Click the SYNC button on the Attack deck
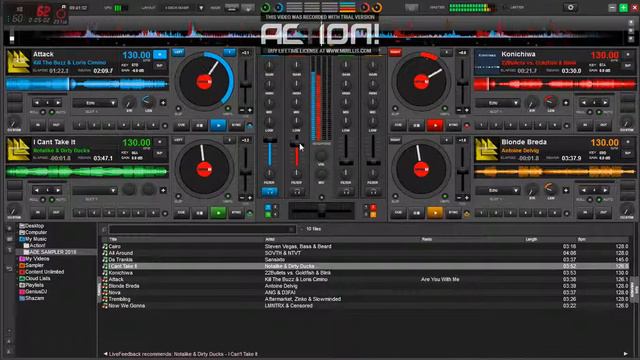Viewport: 640px width, 360px height. (x=236, y=125)
